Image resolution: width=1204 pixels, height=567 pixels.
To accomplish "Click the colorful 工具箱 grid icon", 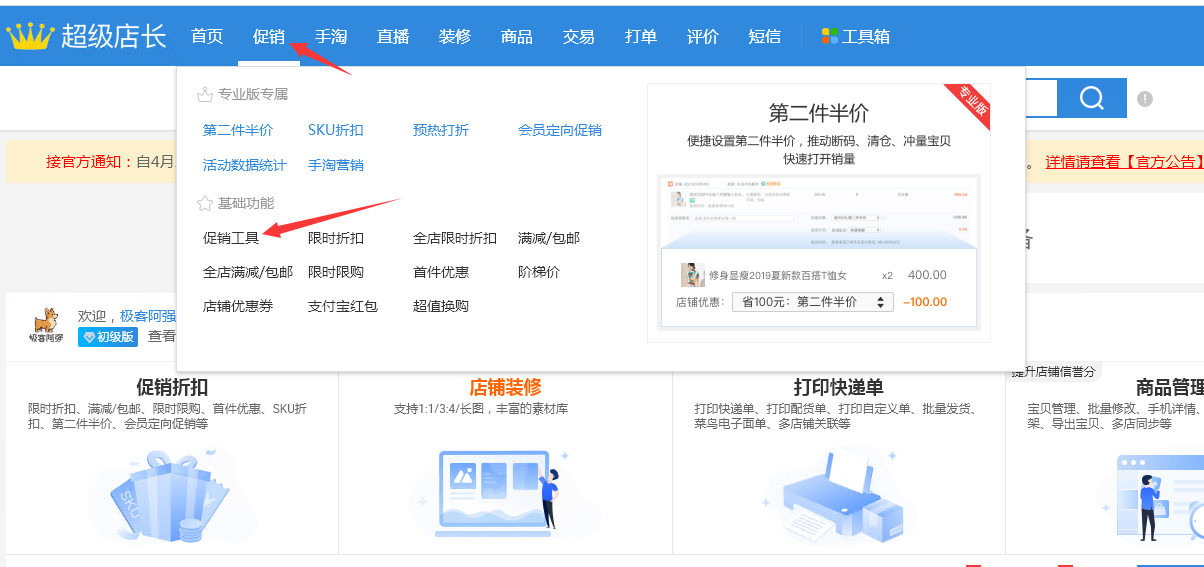I will tap(829, 36).
